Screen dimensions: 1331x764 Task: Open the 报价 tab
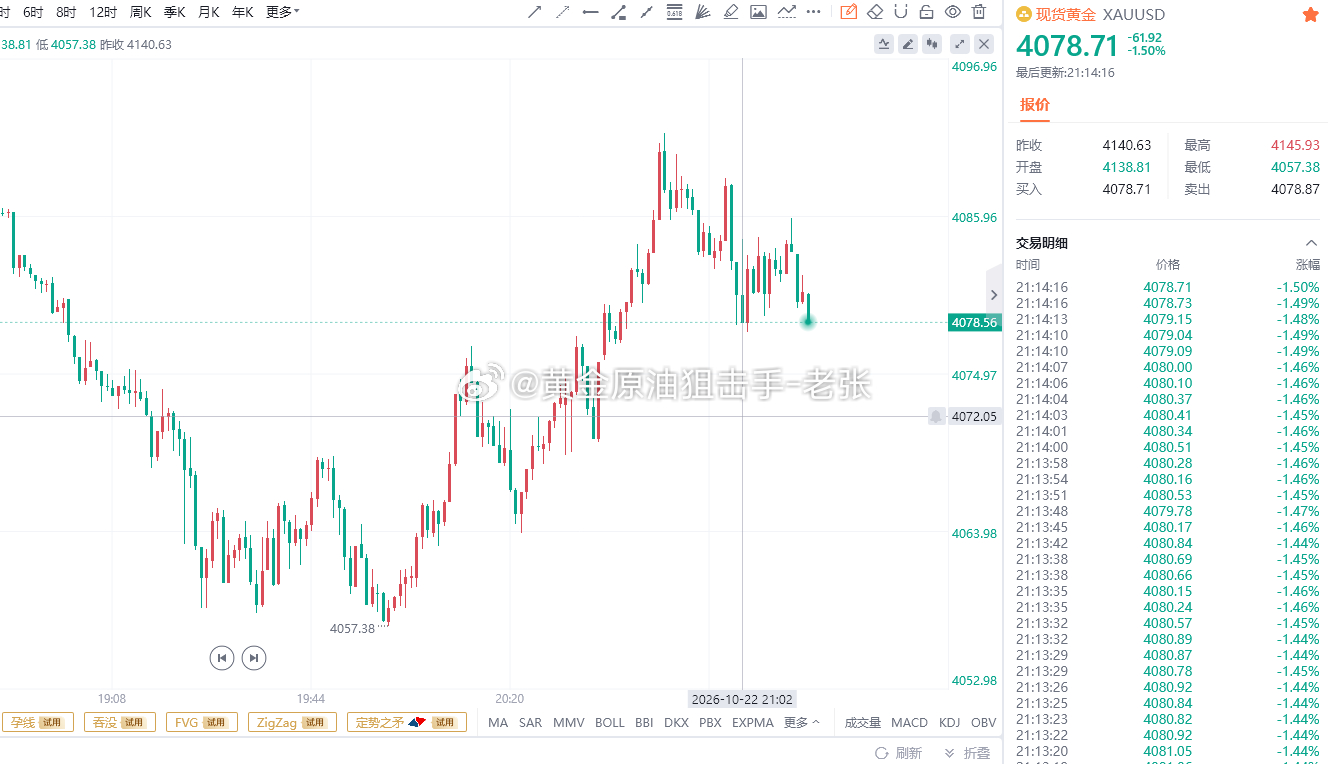pyautogui.click(x=1035, y=105)
